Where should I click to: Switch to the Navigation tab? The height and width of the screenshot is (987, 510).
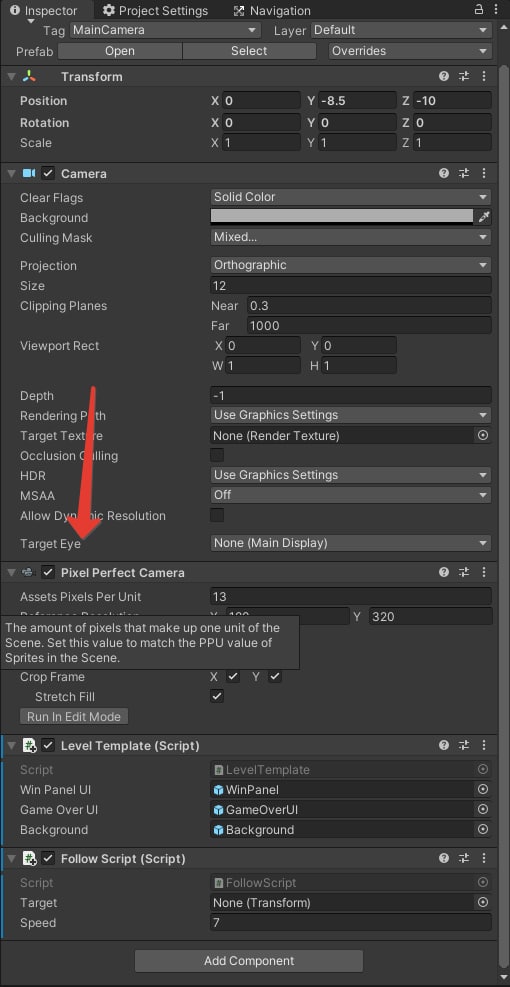click(272, 11)
